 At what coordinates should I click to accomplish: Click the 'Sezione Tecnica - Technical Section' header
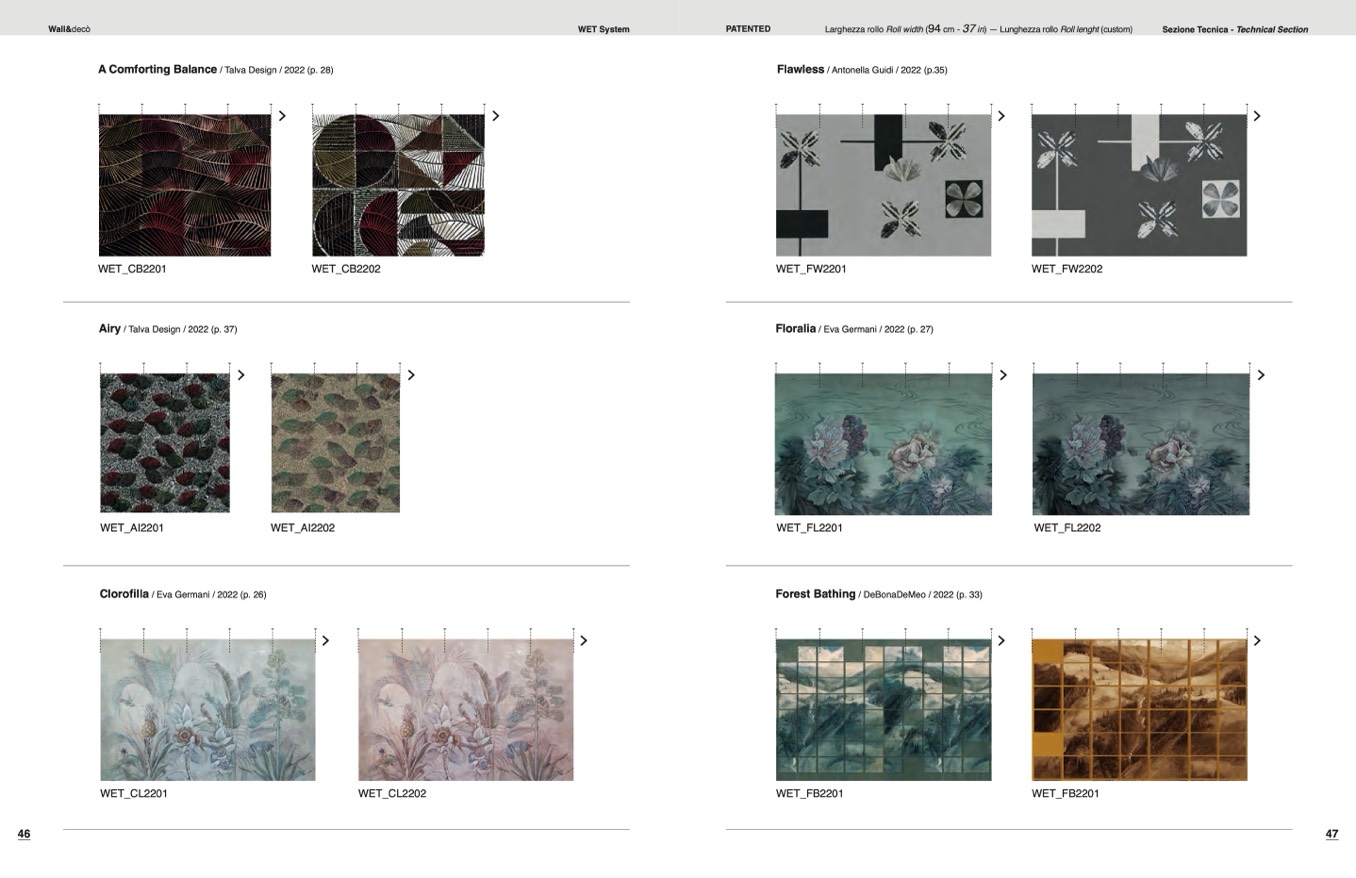1234,29
